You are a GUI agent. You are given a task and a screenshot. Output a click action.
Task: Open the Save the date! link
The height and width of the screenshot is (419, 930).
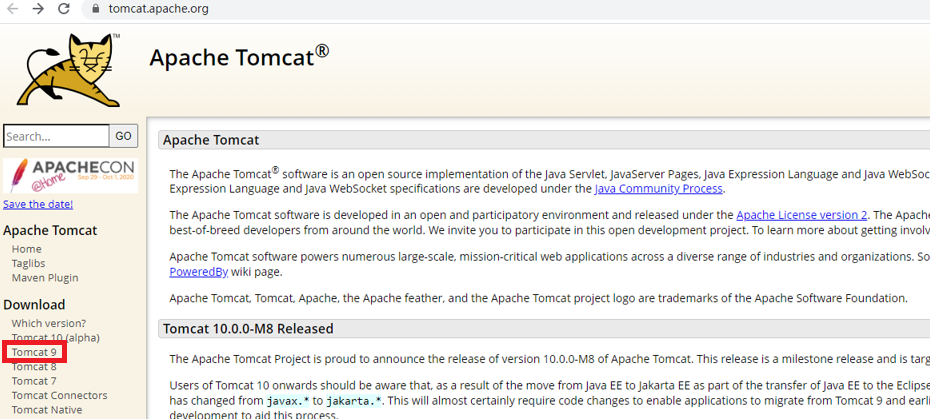38,204
